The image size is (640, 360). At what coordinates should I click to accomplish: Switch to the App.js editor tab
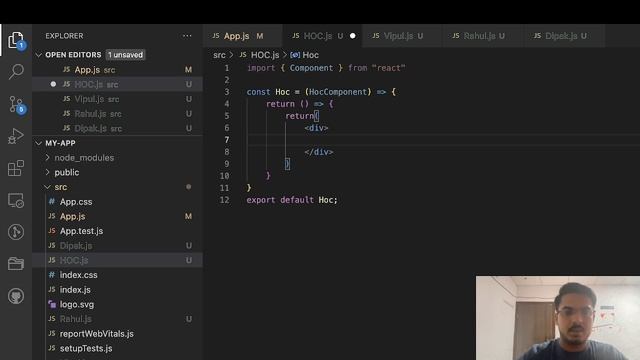coord(242,36)
